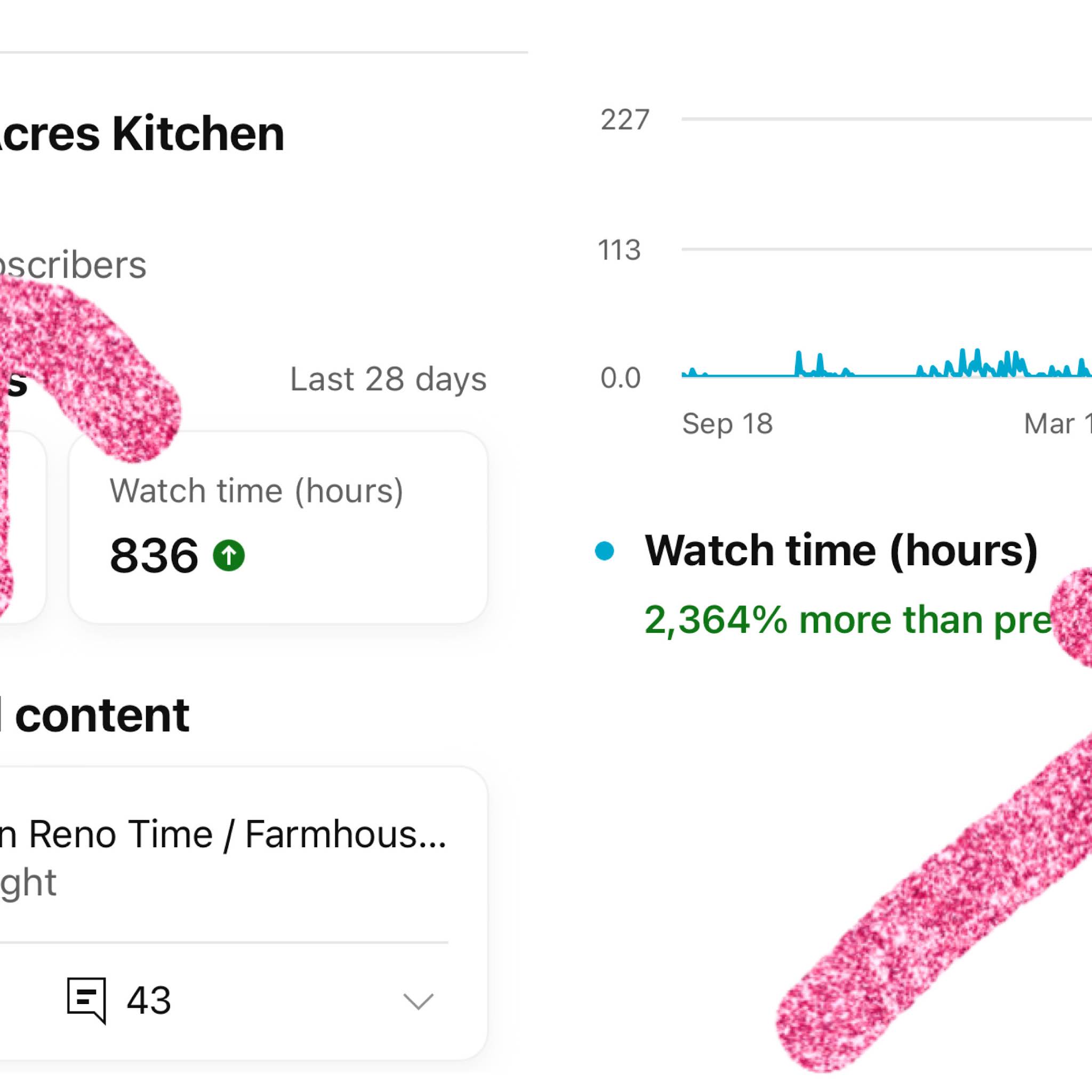The height and width of the screenshot is (1092, 1092).
Task: Click the 227 y-axis label
Action: pos(624,120)
